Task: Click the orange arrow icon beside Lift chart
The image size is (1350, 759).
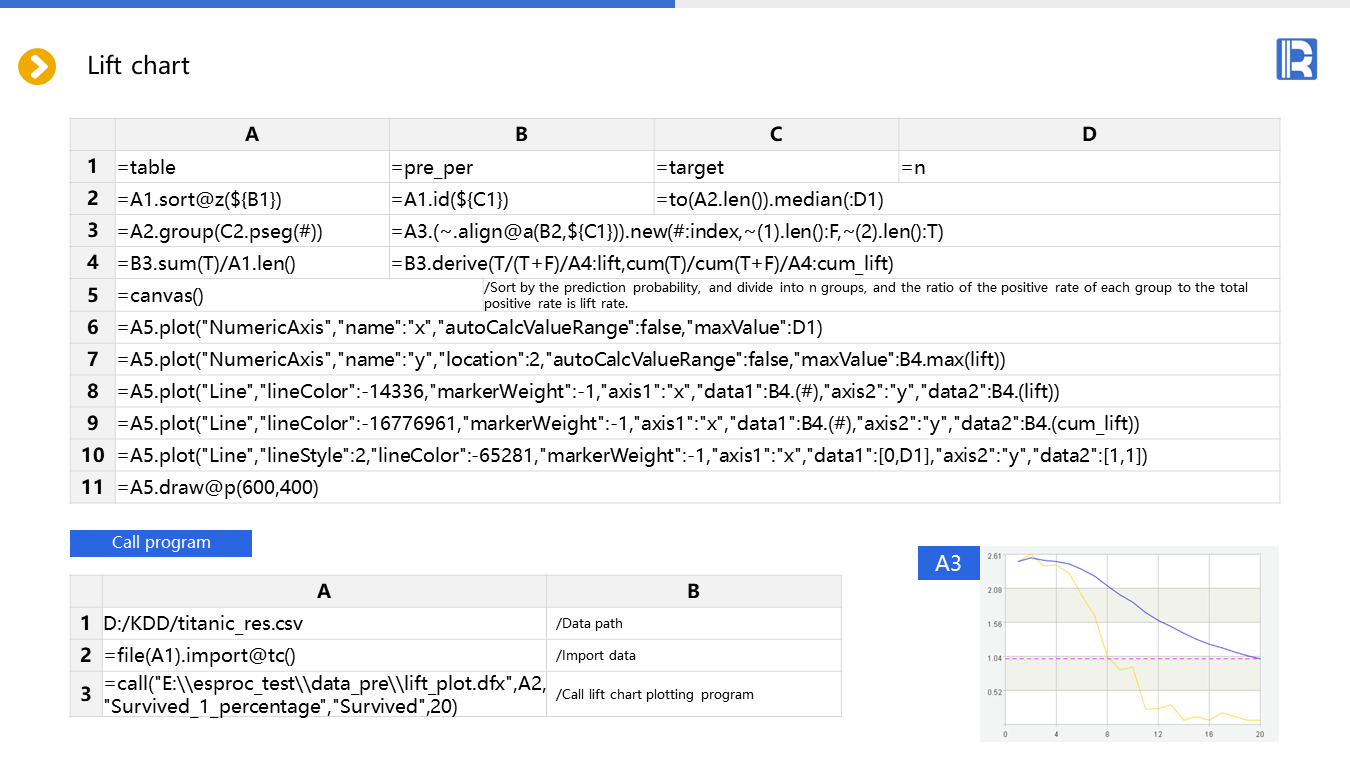Action: [37, 67]
